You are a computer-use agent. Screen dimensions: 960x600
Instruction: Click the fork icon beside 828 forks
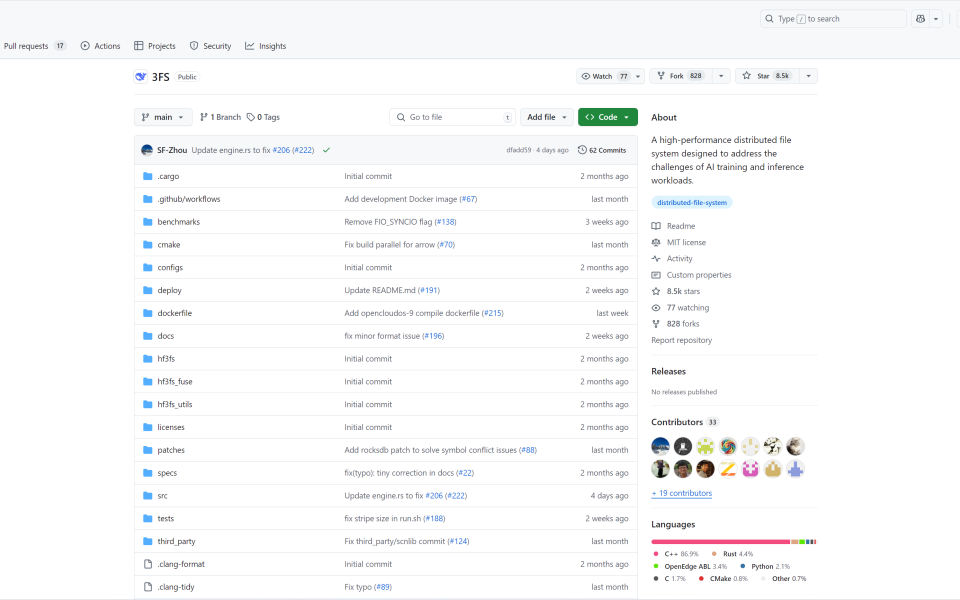point(656,324)
